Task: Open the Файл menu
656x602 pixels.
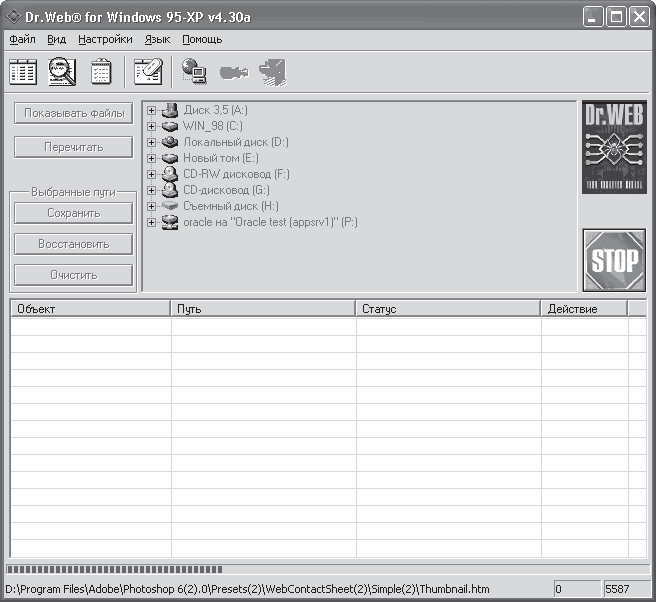Action: tap(22, 39)
